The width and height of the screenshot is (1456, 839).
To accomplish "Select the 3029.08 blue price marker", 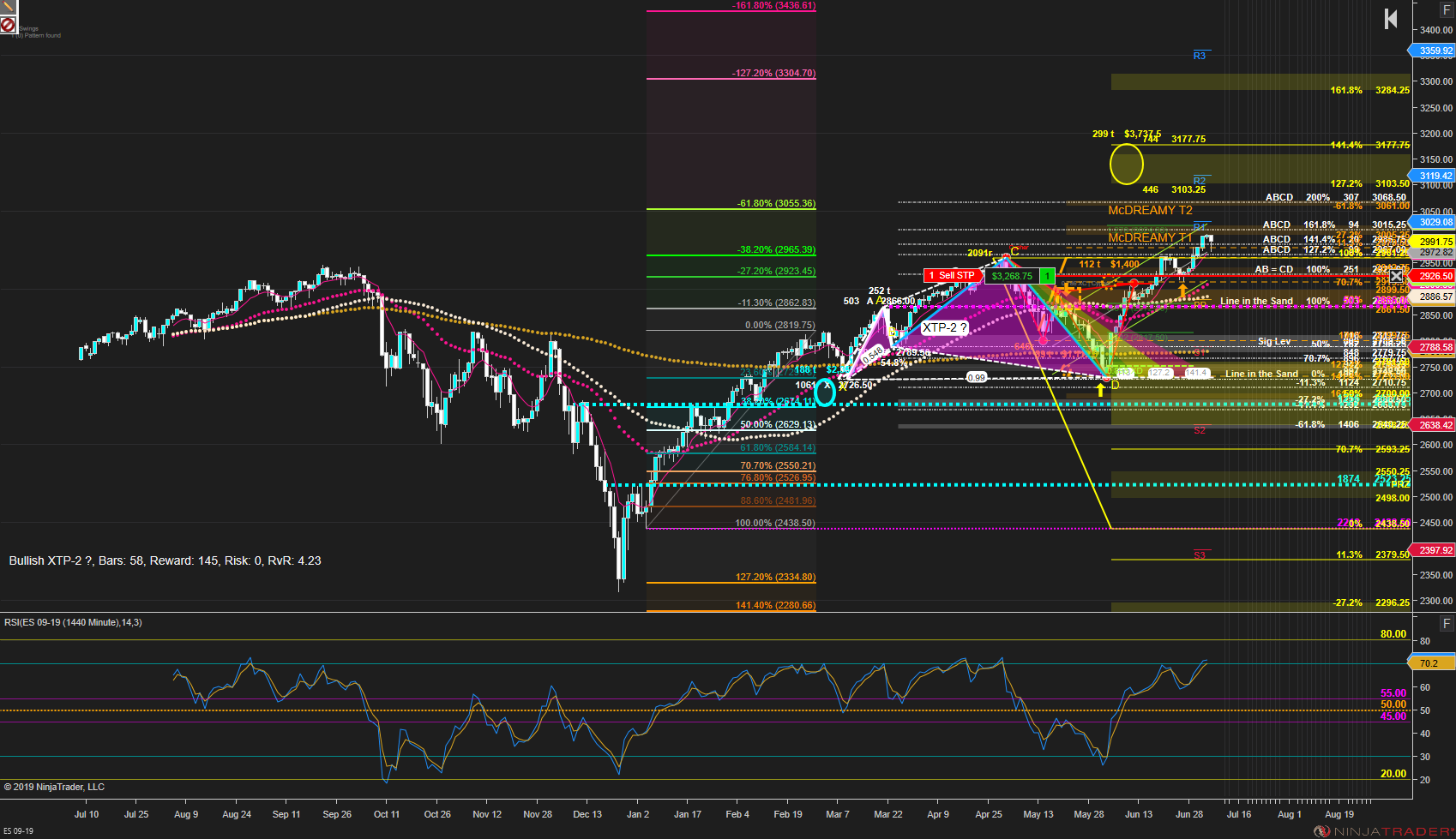I will [x=1433, y=222].
